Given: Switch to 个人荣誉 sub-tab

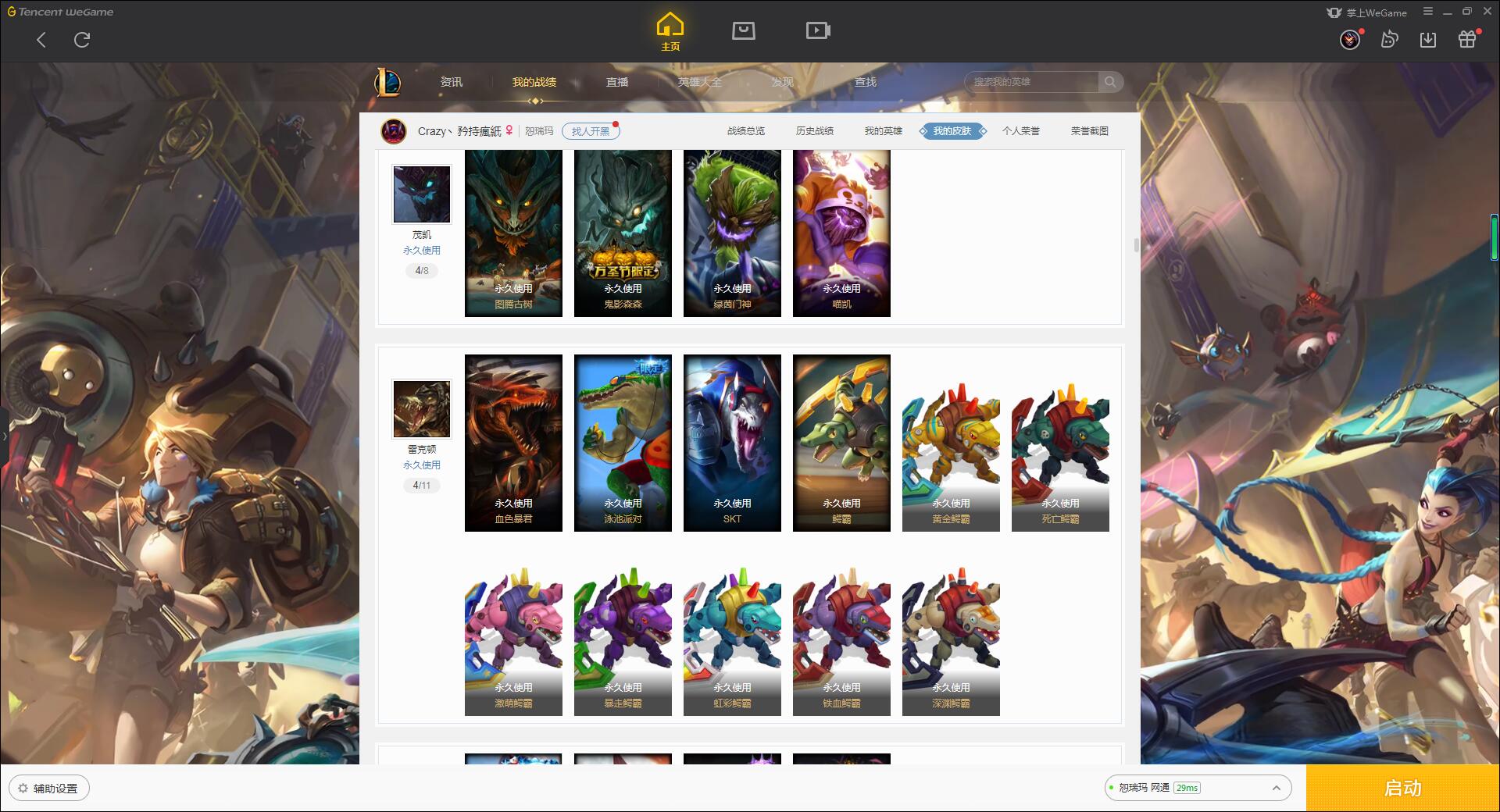Looking at the screenshot, I should pos(1021,131).
